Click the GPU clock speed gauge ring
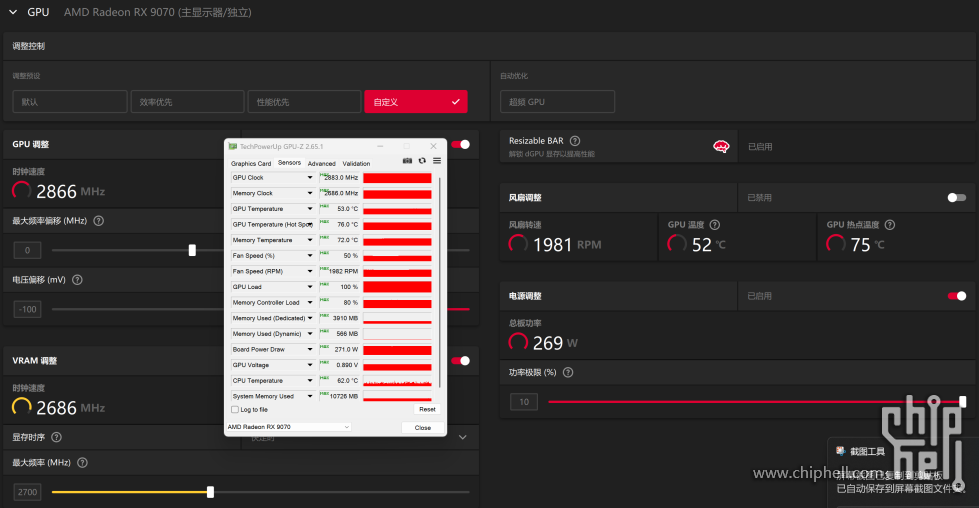Viewport: 979px width, 508px height. (x=22, y=191)
